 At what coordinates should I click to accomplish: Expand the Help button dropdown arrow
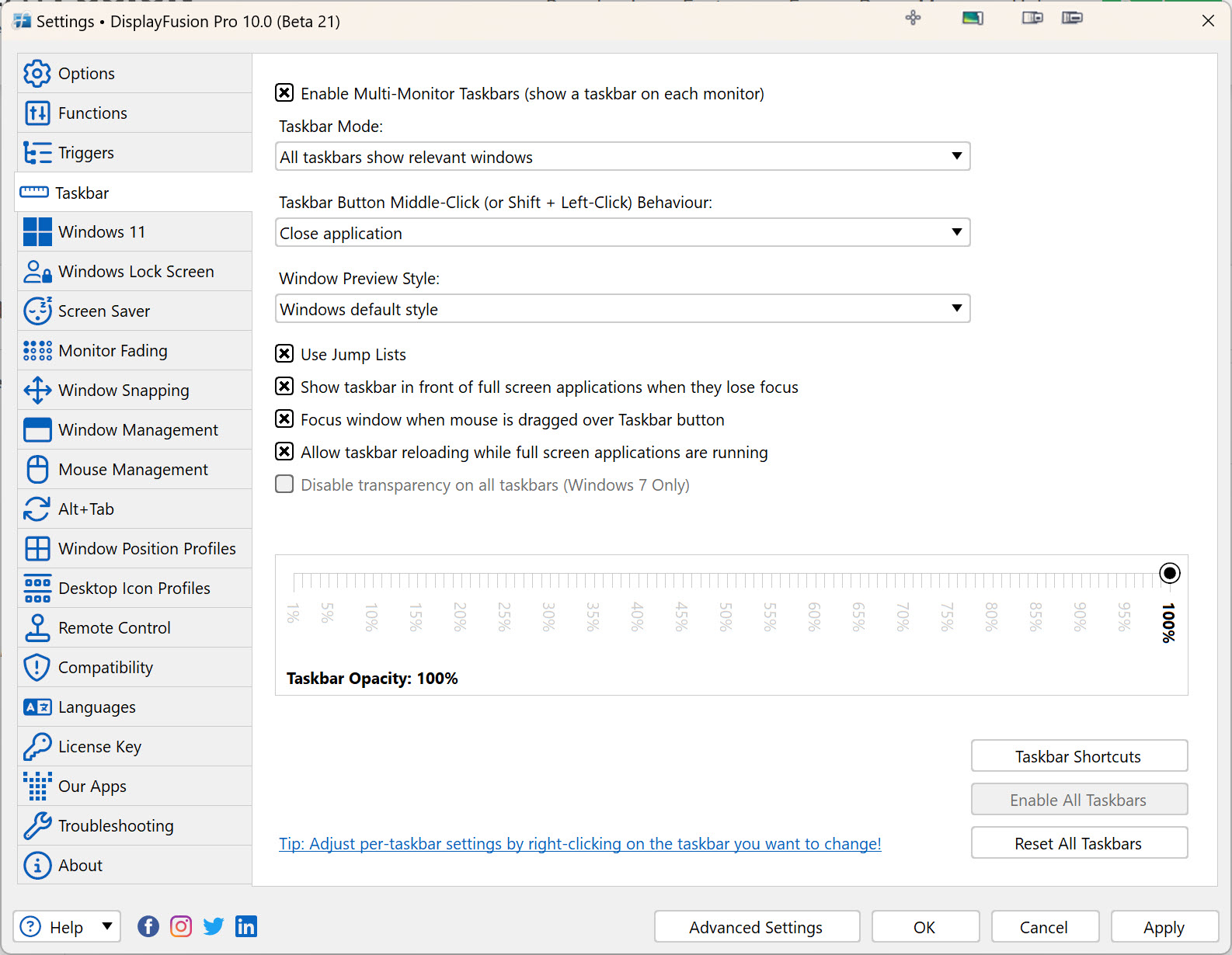(x=107, y=926)
